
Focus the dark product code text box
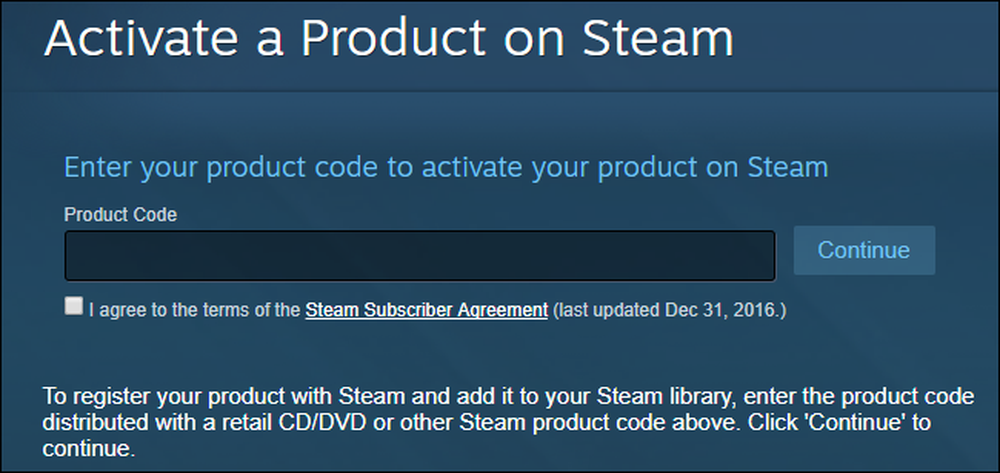pos(420,256)
